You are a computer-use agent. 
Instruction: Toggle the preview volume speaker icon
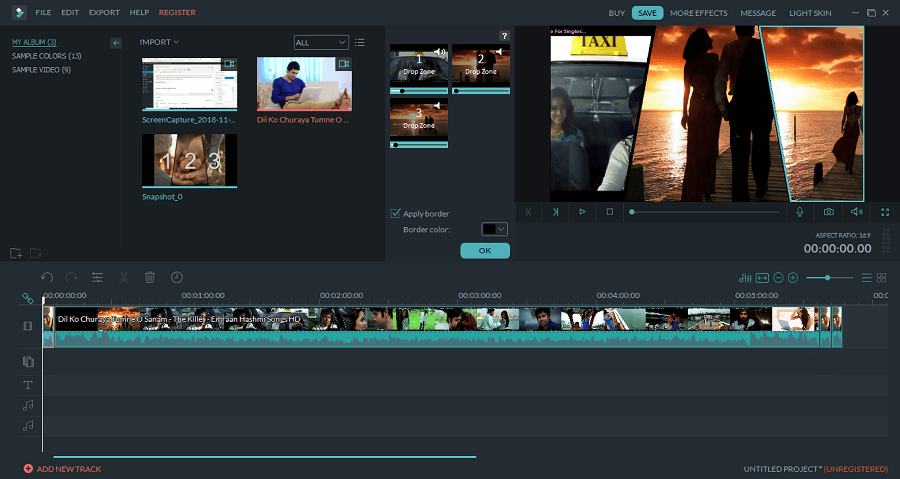tap(857, 212)
